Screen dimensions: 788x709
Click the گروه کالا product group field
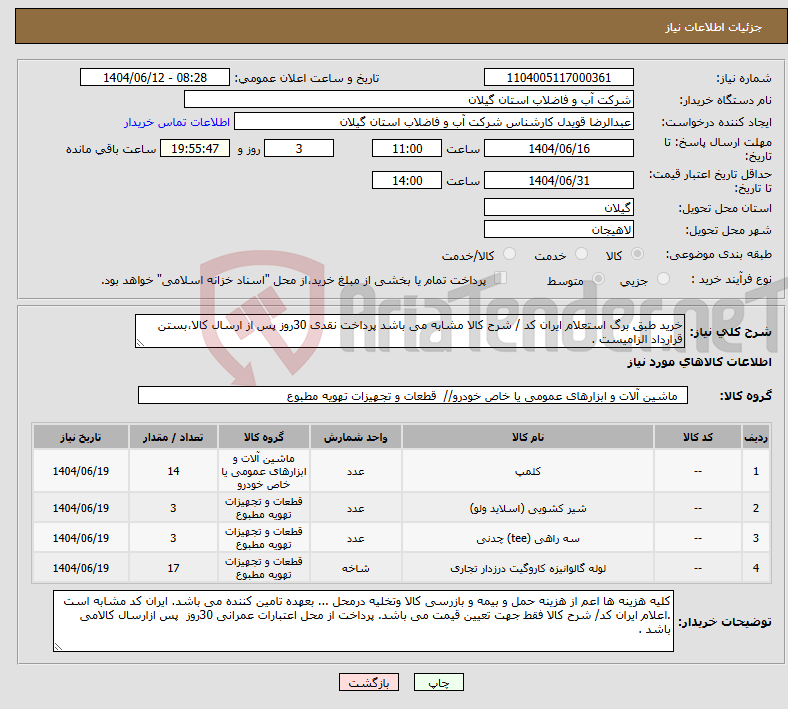[410, 396]
